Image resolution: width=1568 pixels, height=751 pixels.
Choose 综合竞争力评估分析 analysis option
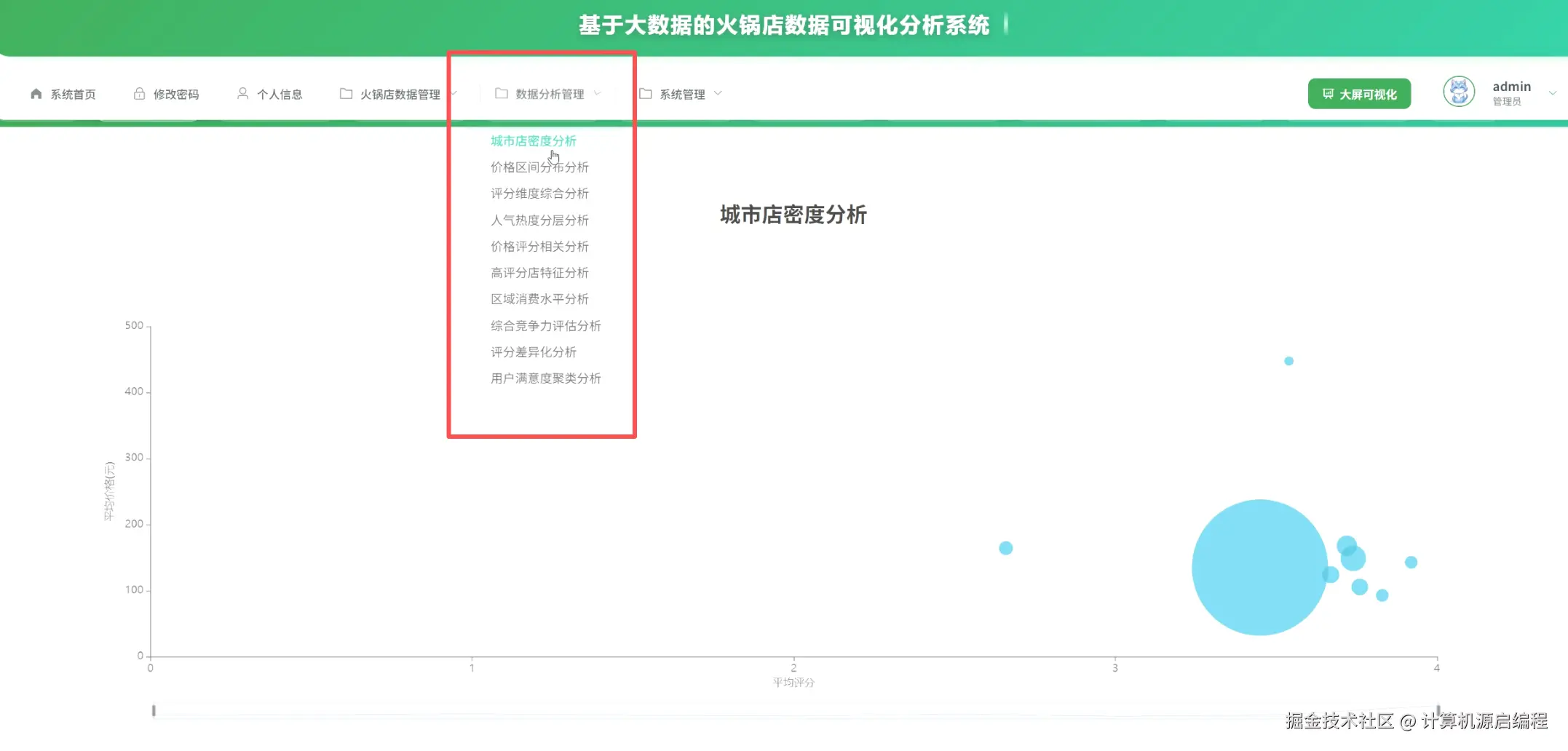pyautogui.click(x=545, y=325)
